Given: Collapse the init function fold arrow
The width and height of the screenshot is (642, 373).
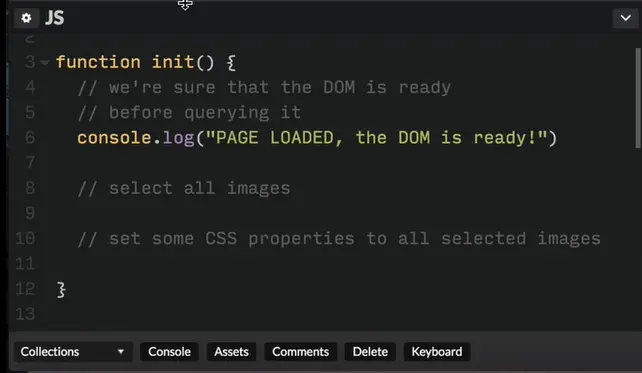Looking at the screenshot, I should [x=45, y=63].
